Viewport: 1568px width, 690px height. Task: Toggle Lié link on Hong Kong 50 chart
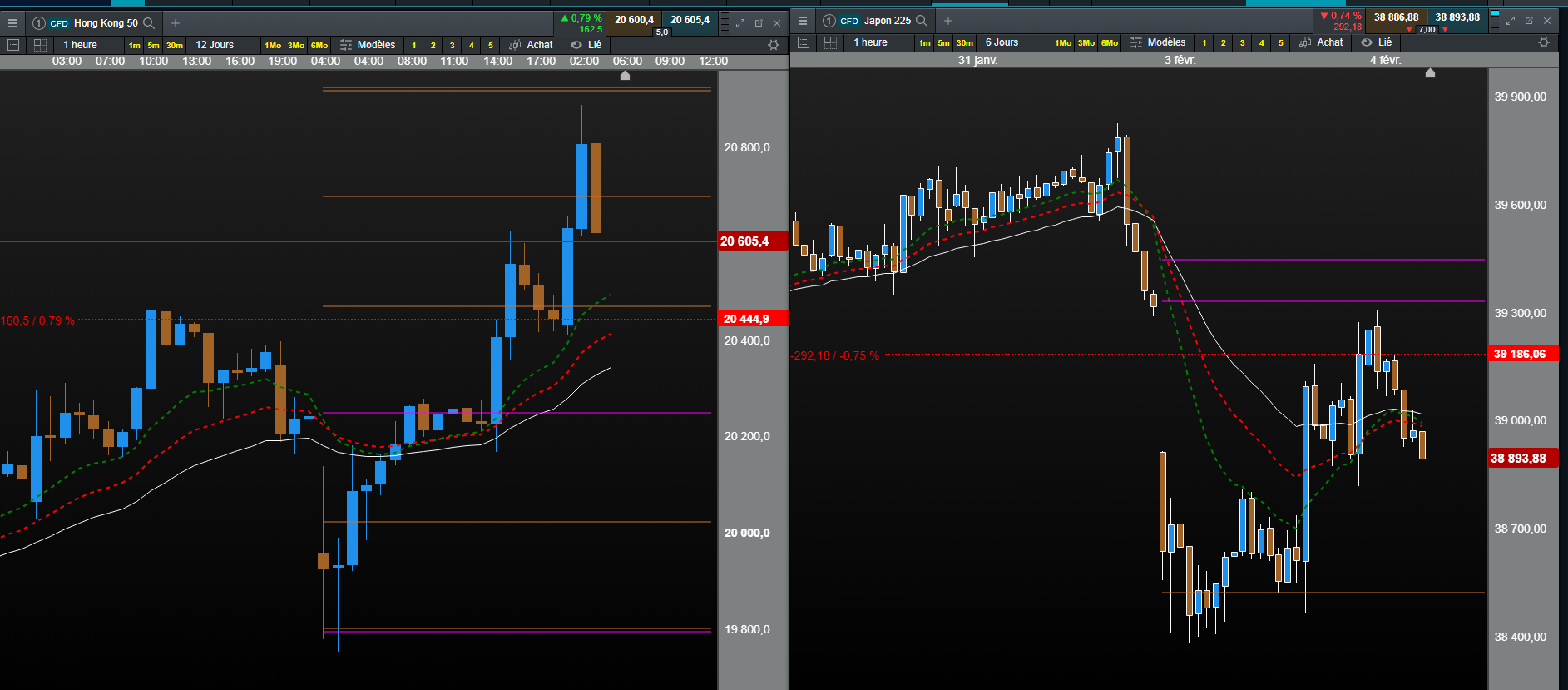586,45
